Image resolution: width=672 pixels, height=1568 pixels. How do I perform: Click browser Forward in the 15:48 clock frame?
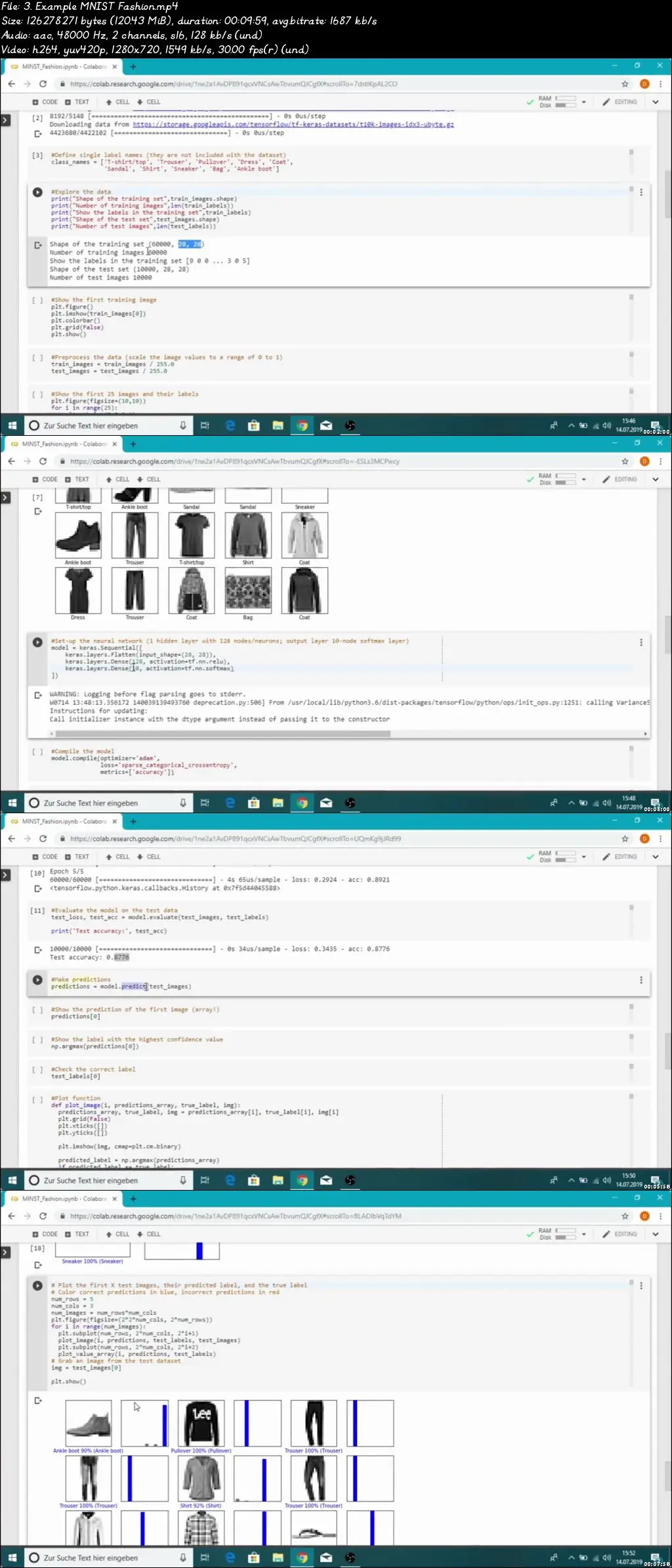coord(27,461)
